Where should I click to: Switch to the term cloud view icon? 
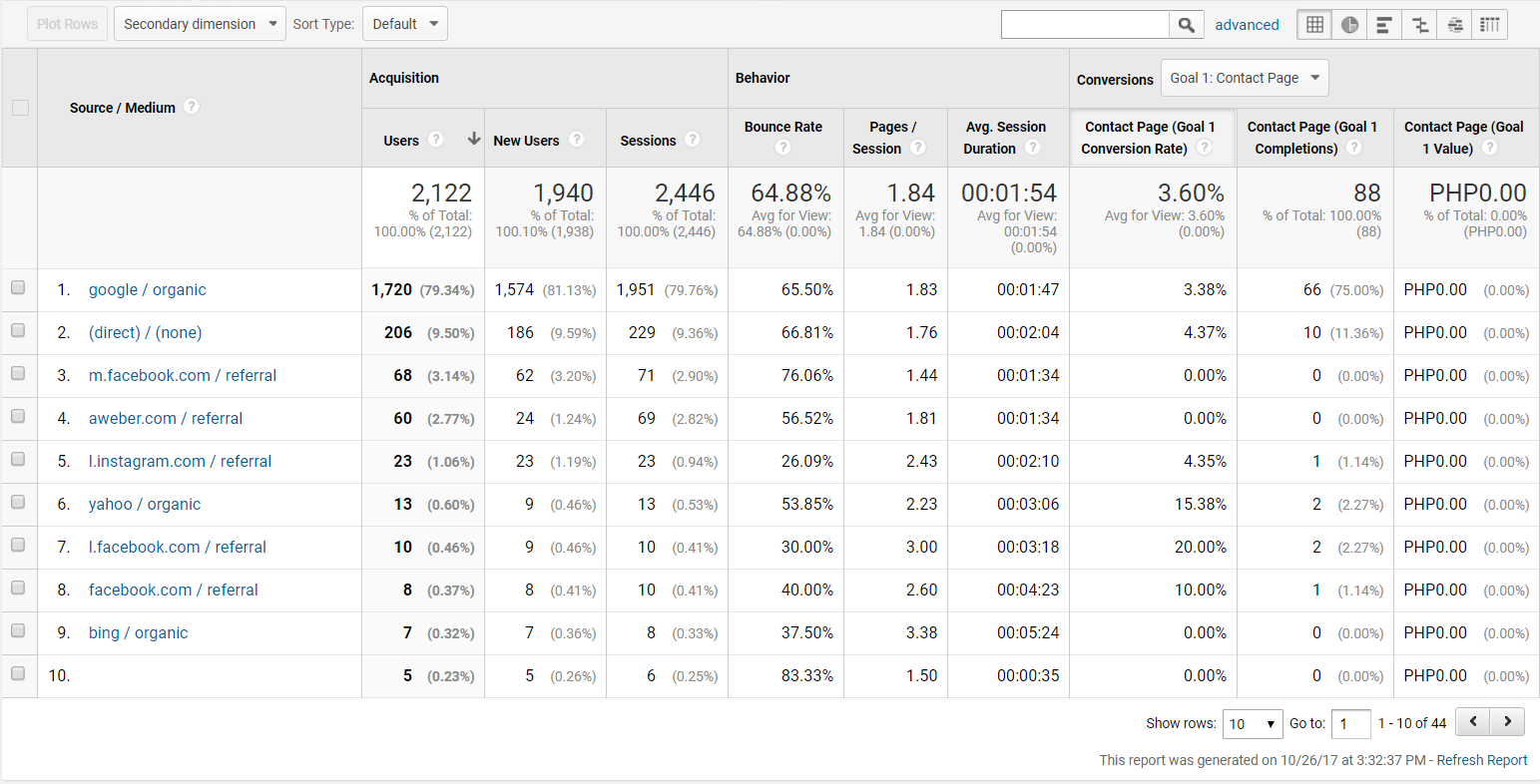pyautogui.click(x=1454, y=25)
